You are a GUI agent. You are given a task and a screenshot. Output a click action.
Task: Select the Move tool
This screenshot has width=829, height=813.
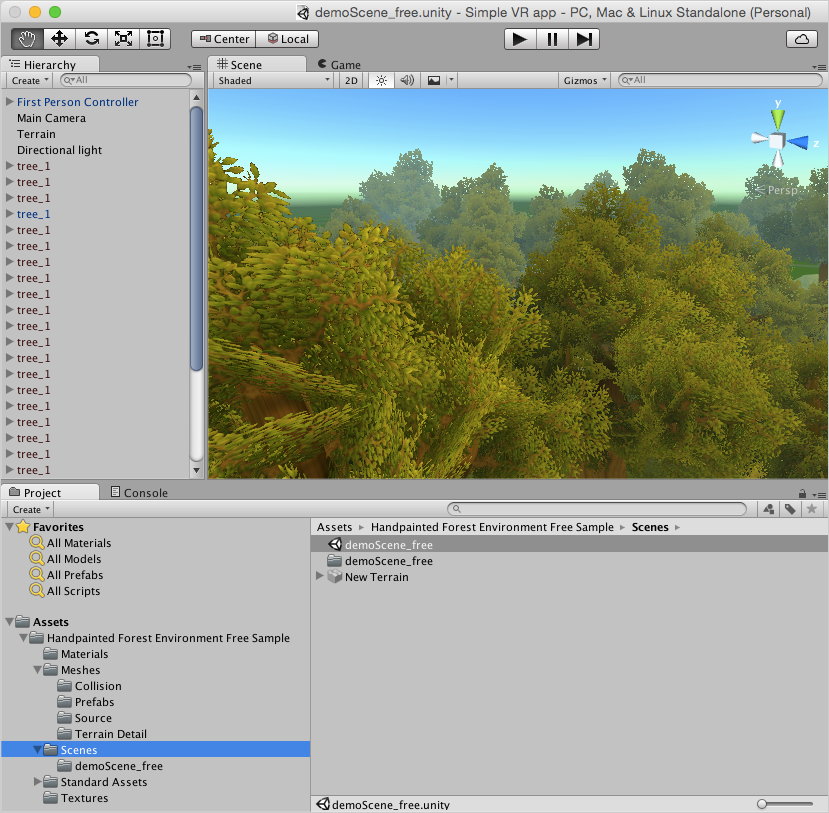coord(59,39)
